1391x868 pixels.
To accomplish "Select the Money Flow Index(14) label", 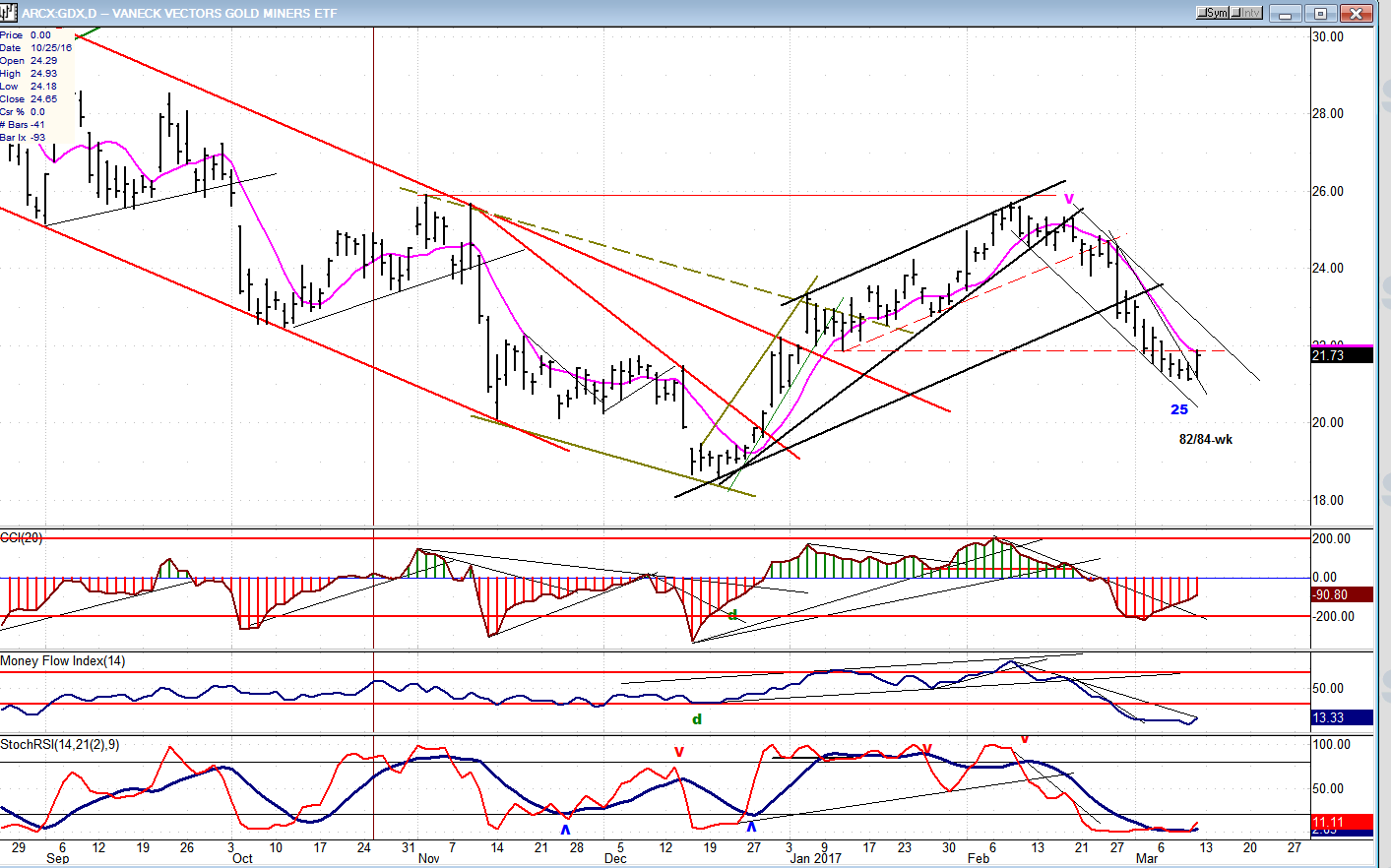I will click(63, 661).
